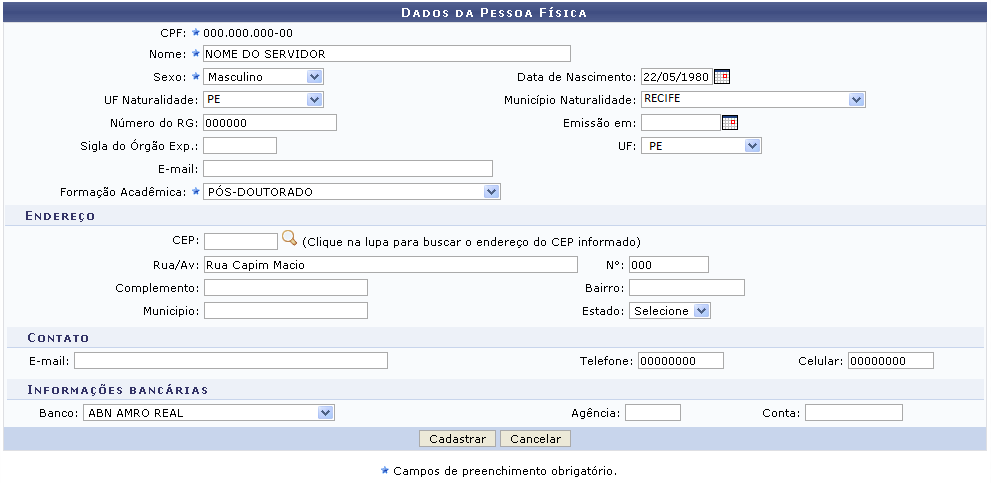Select the Rua/Av address field

tap(390, 265)
